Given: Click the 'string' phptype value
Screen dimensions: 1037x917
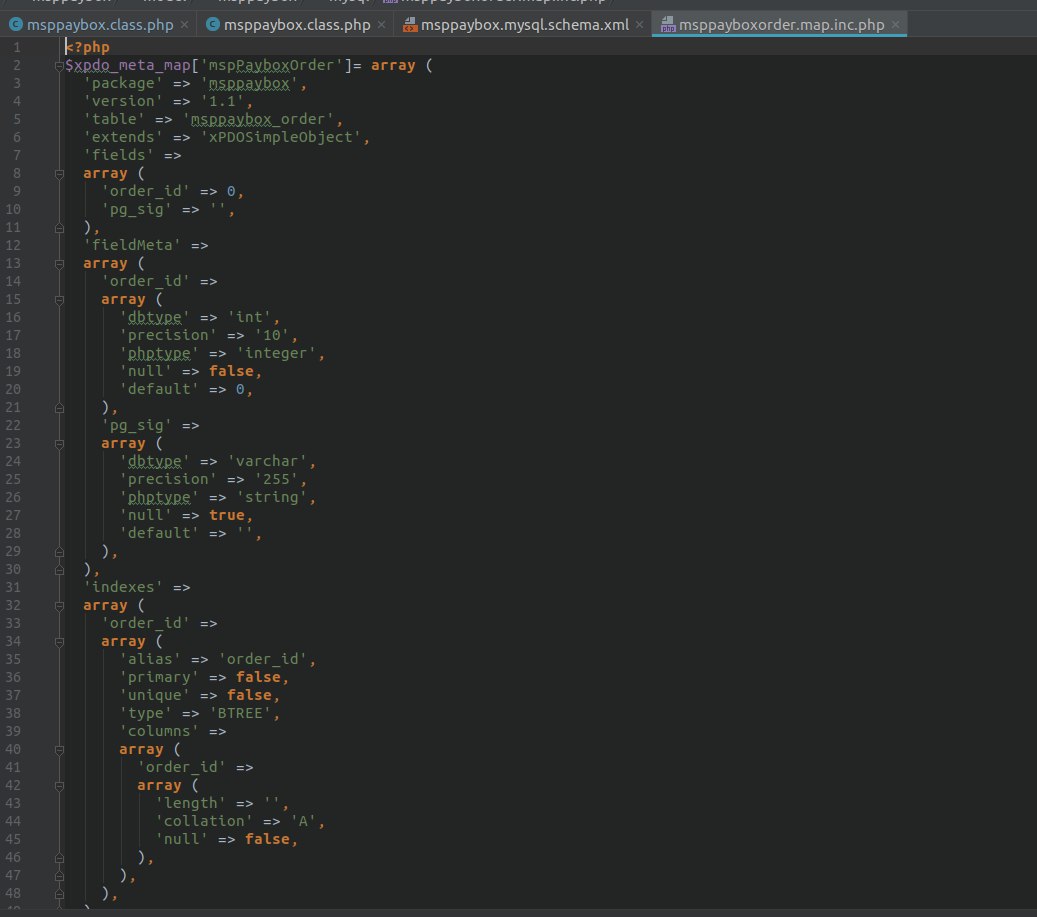Looking at the screenshot, I should [x=271, y=497].
